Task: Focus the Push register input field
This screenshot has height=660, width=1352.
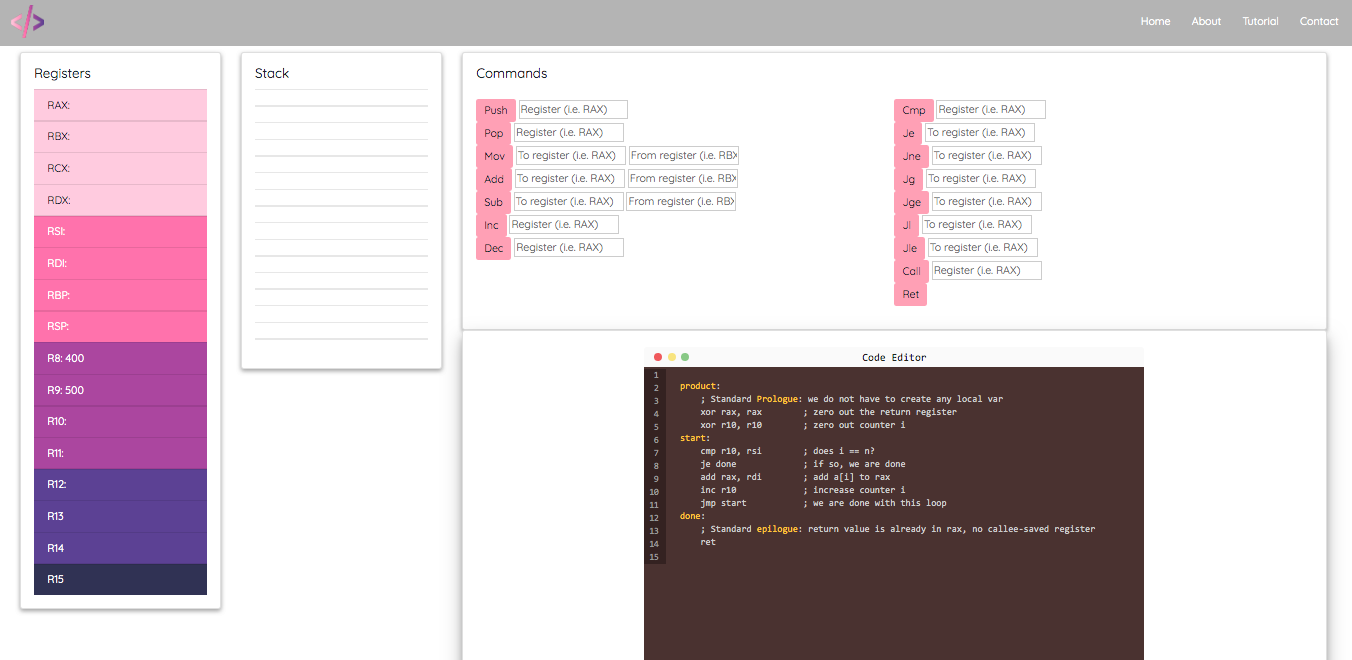Action: tap(573, 109)
